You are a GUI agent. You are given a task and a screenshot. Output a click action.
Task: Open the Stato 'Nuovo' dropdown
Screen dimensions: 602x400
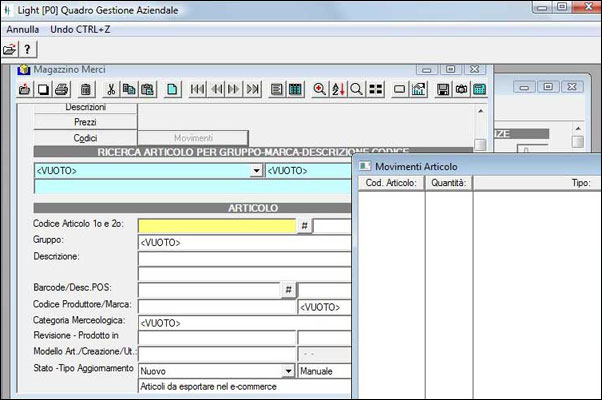pos(289,371)
